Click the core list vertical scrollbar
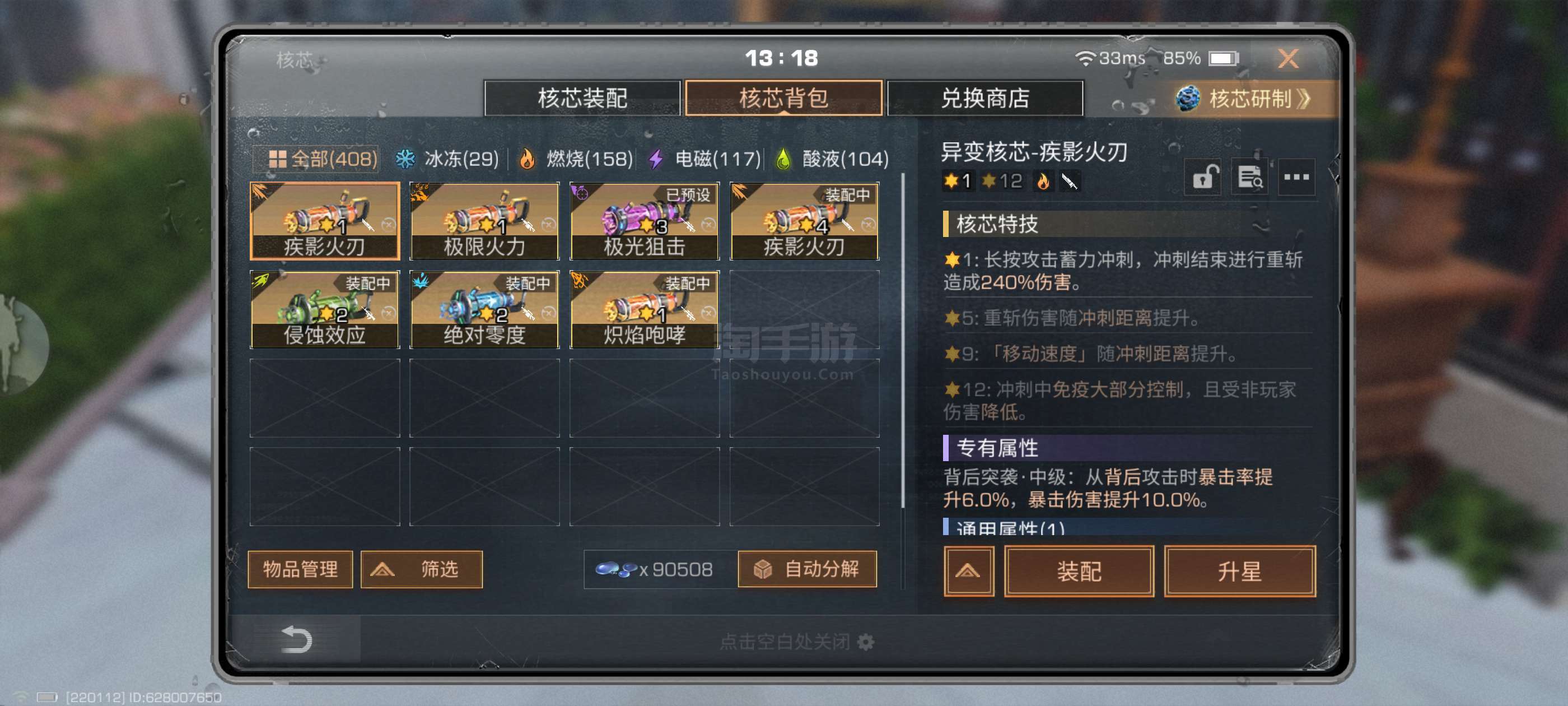The image size is (1568, 706). click(x=903, y=341)
